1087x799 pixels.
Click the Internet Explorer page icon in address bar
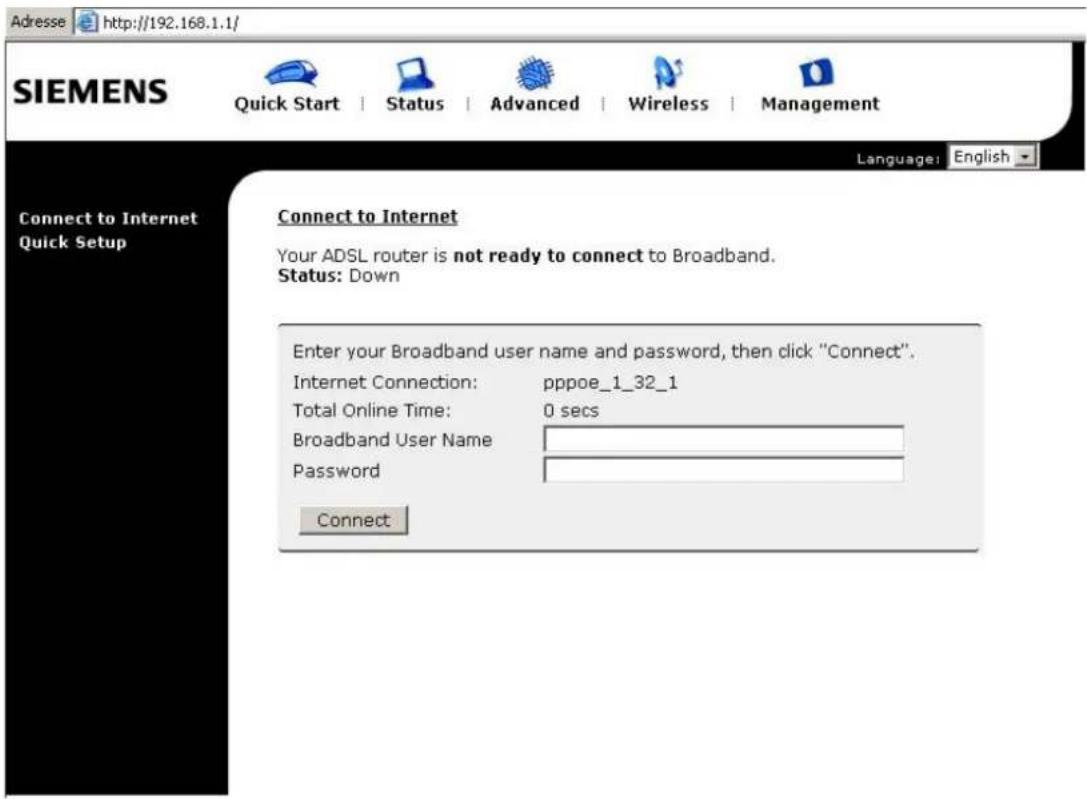(x=87, y=22)
